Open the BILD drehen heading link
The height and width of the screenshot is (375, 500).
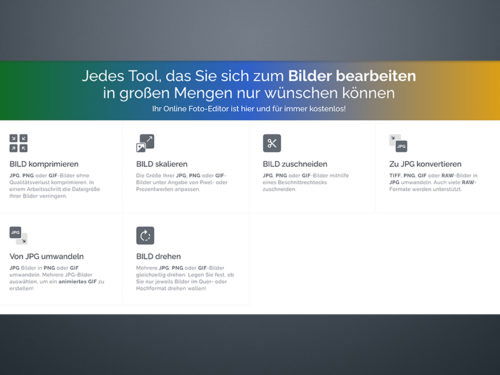point(158,256)
